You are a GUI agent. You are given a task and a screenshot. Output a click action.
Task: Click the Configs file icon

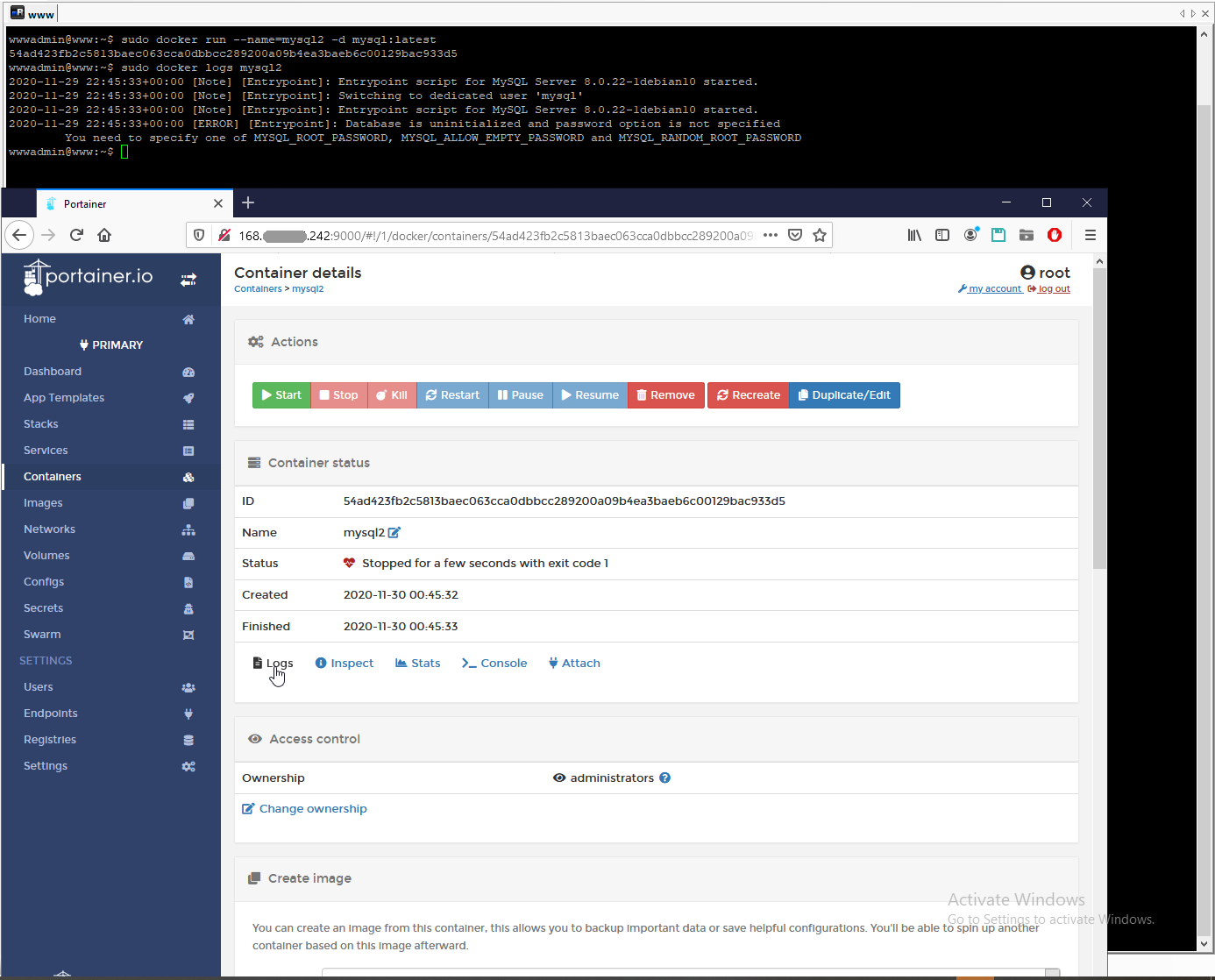[188, 583]
